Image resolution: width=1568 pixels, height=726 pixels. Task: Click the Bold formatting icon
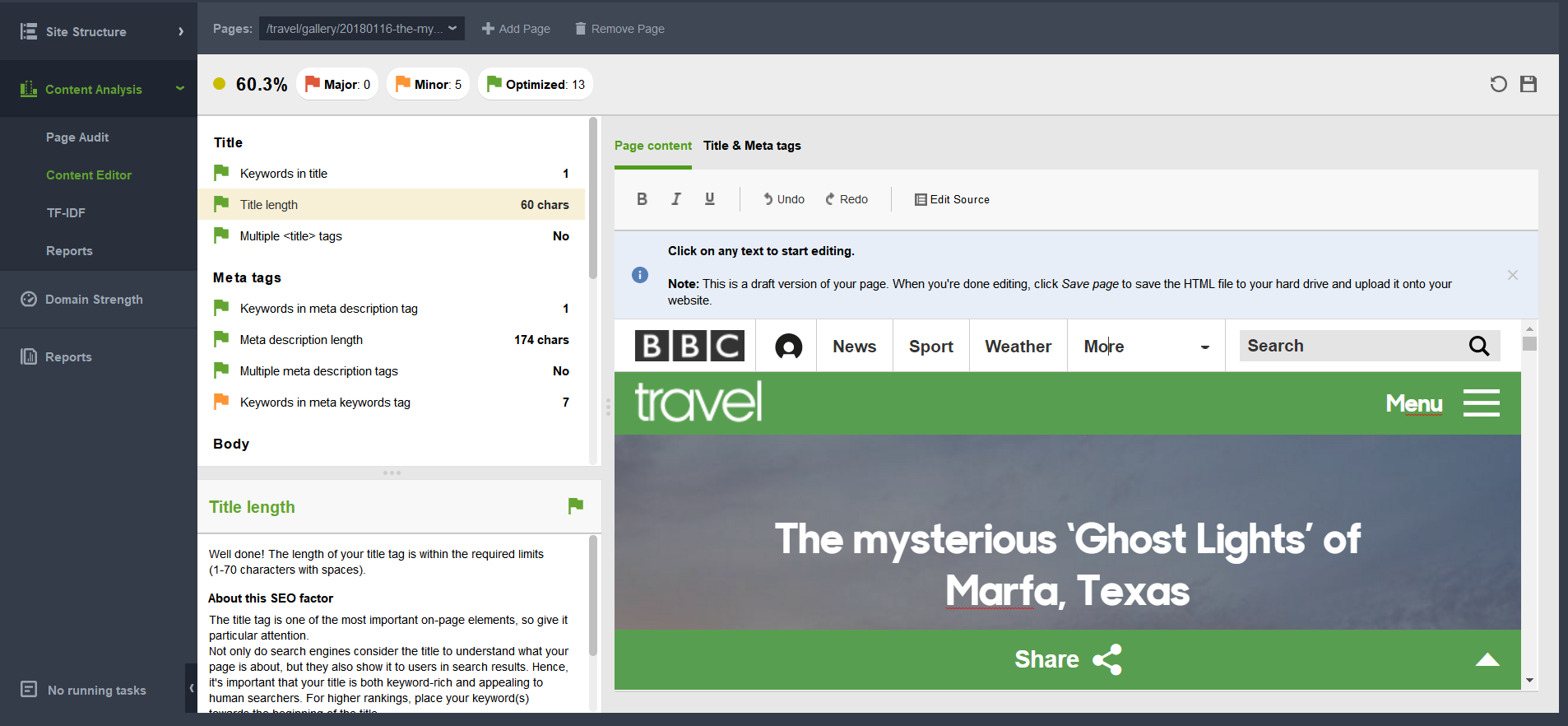click(x=642, y=199)
